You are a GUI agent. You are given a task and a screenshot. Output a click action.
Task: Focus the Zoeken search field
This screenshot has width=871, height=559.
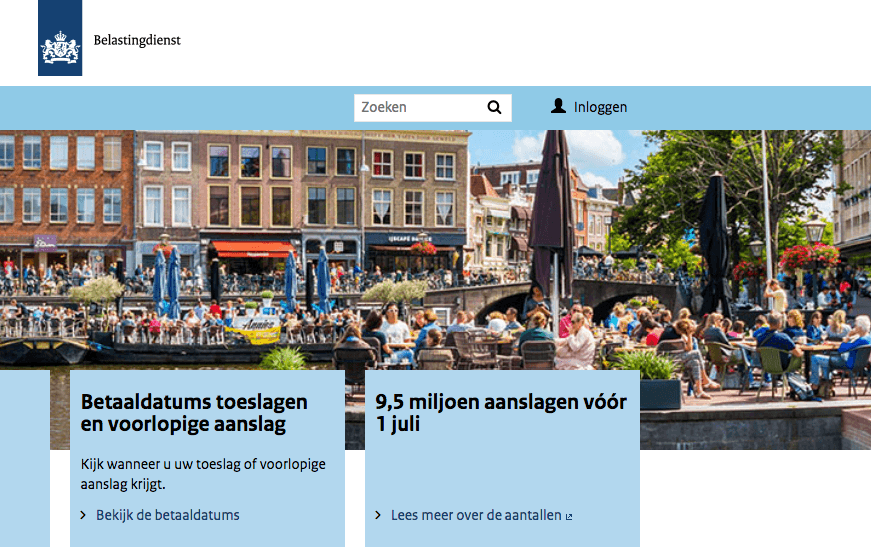click(x=433, y=108)
